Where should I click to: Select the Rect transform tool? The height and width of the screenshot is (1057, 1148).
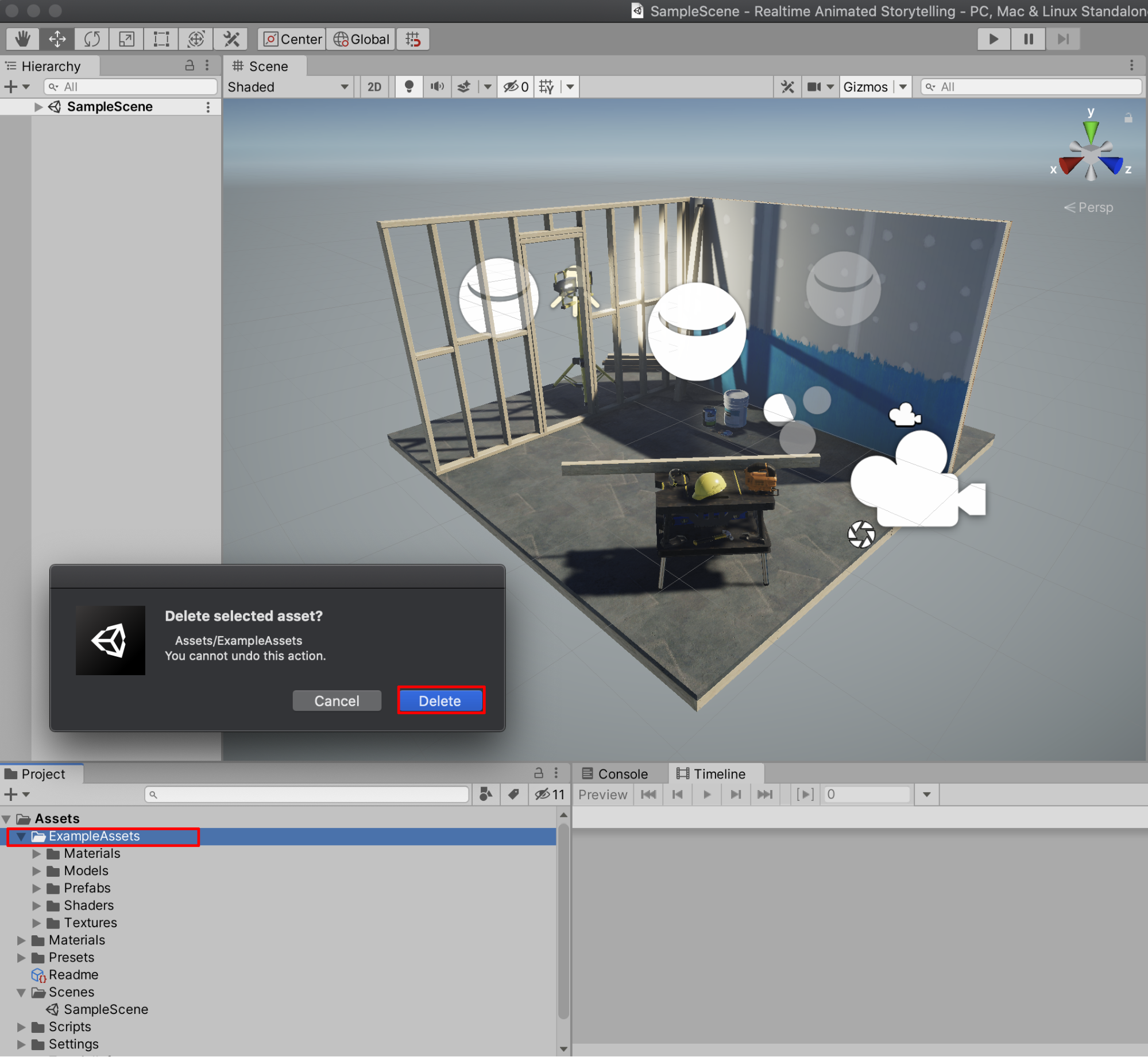click(x=161, y=39)
